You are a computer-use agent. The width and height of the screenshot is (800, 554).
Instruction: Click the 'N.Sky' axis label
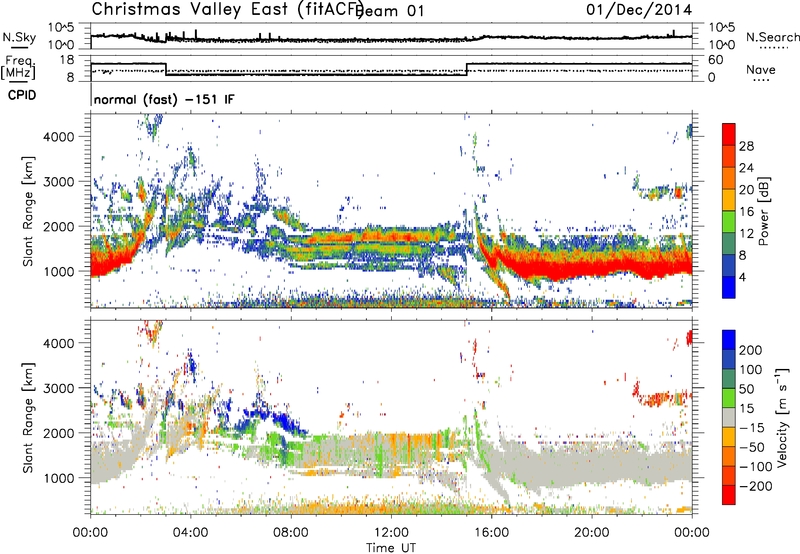coord(19,37)
